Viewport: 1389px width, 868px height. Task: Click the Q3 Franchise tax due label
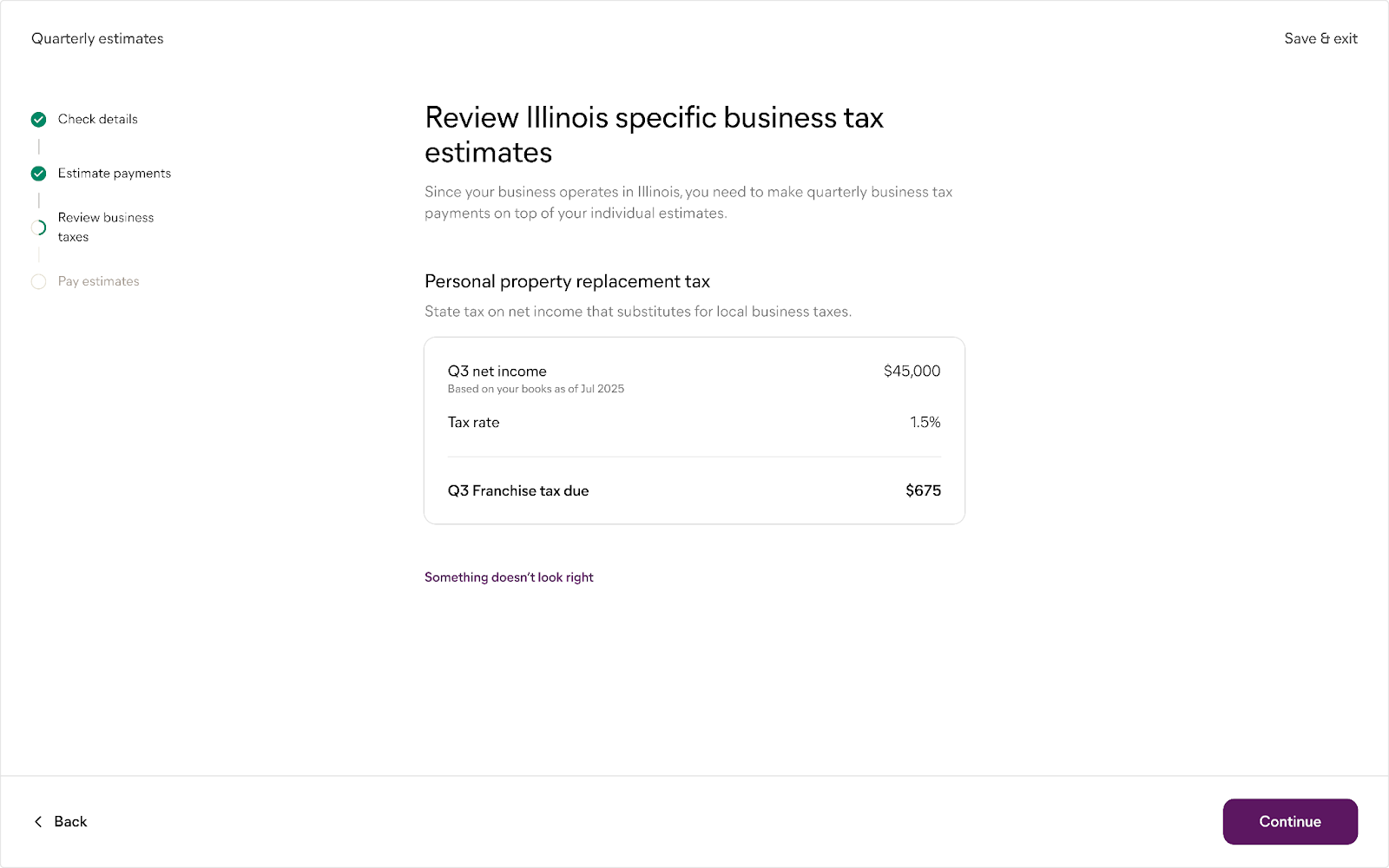tap(518, 490)
